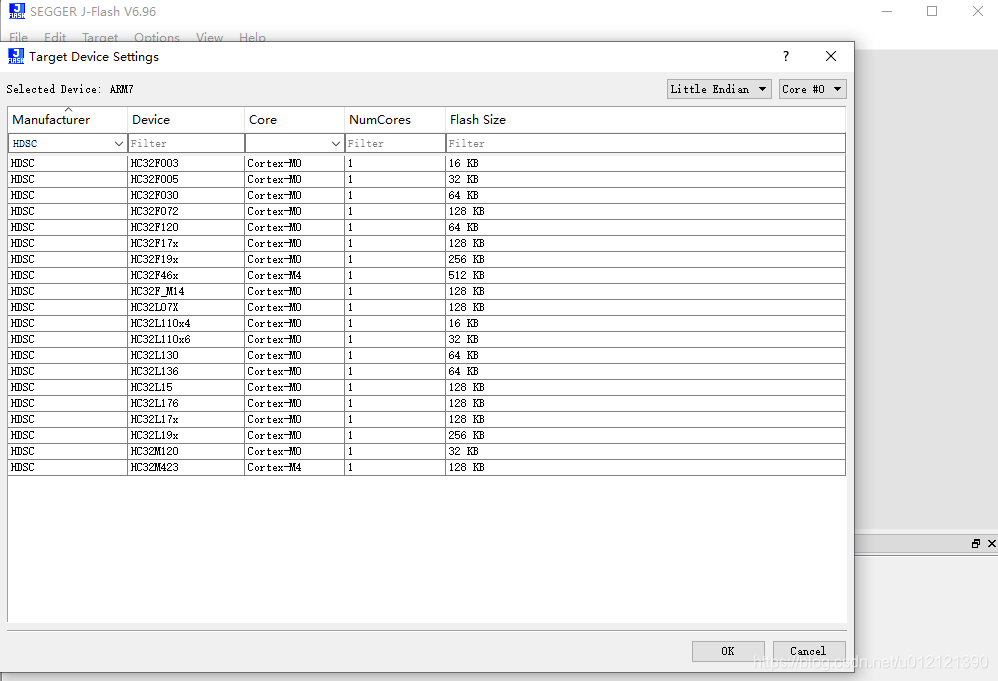
Task: Click the Cancel button
Action: [x=809, y=651]
